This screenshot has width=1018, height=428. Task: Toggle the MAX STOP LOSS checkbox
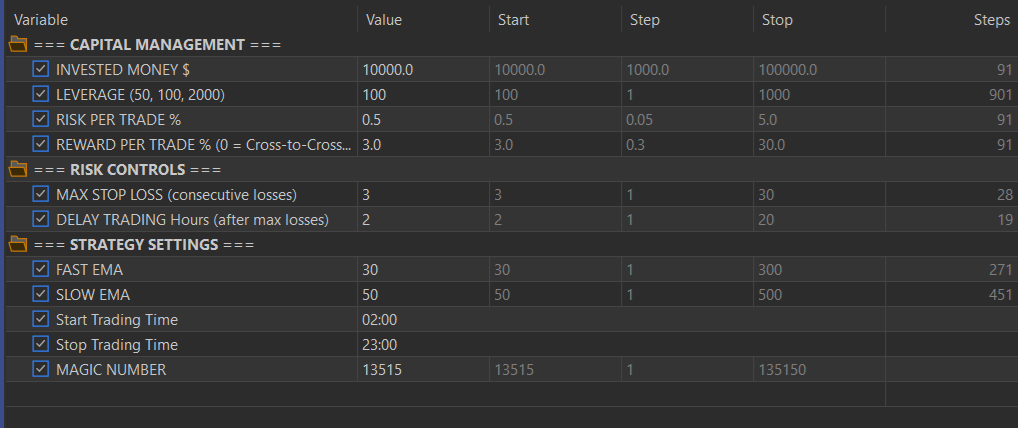(x=41, y=194)
